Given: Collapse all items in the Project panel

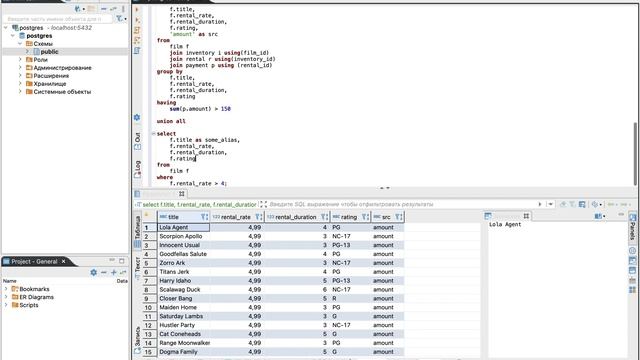Looking at the screenshot, I should pos(104,272).
